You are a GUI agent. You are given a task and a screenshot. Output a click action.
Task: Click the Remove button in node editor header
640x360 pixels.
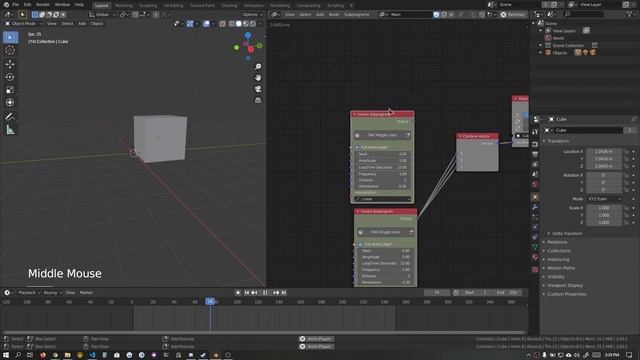512,14
